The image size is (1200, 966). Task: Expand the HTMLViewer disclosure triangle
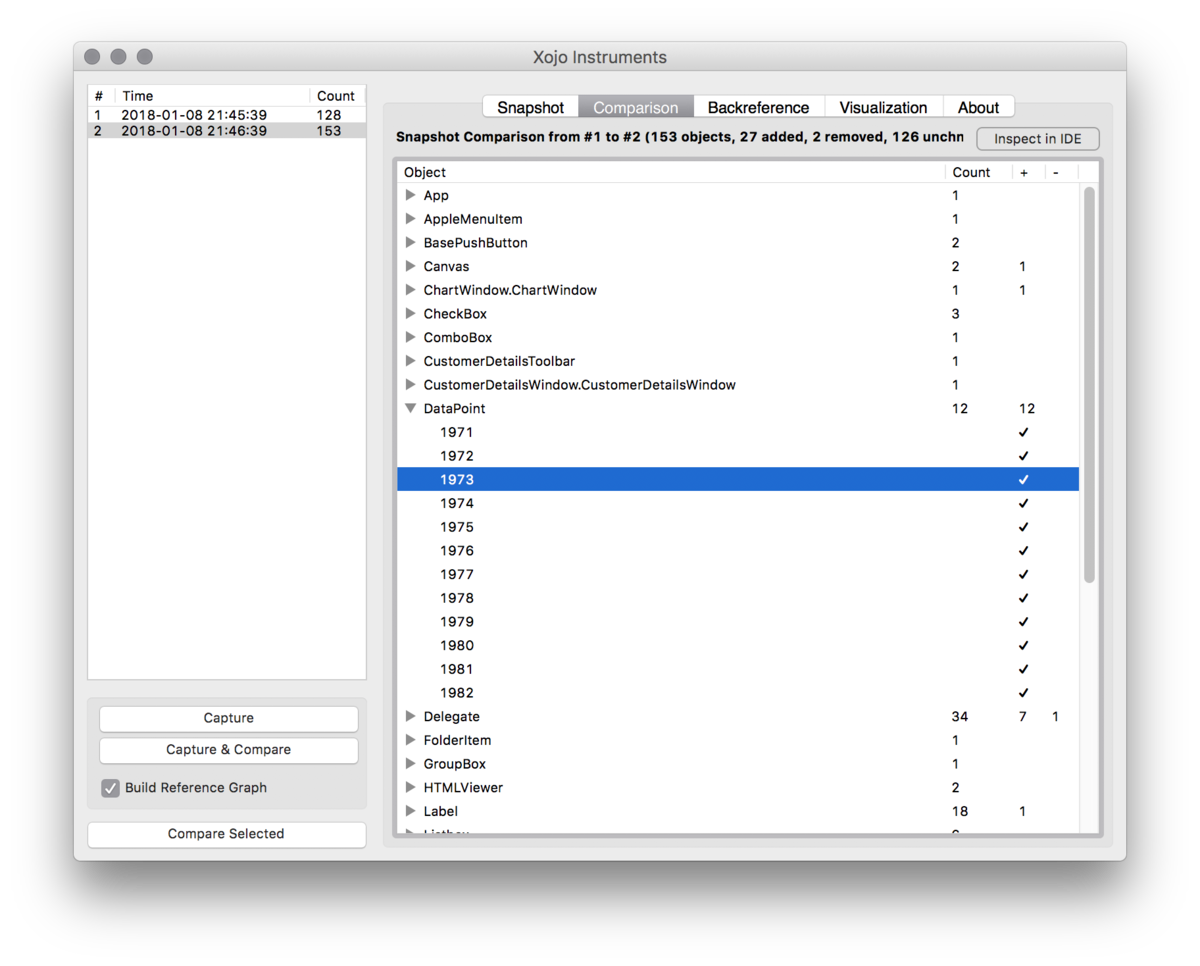tap(410, 788)
